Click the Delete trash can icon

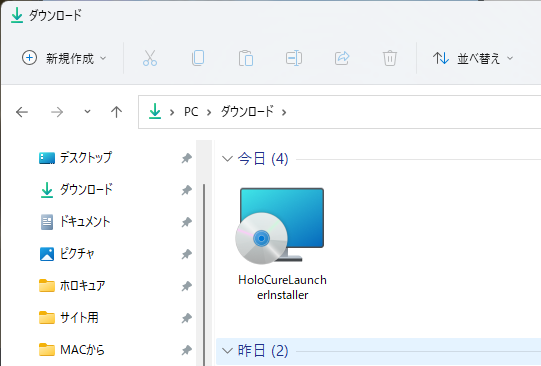(390, 58)
